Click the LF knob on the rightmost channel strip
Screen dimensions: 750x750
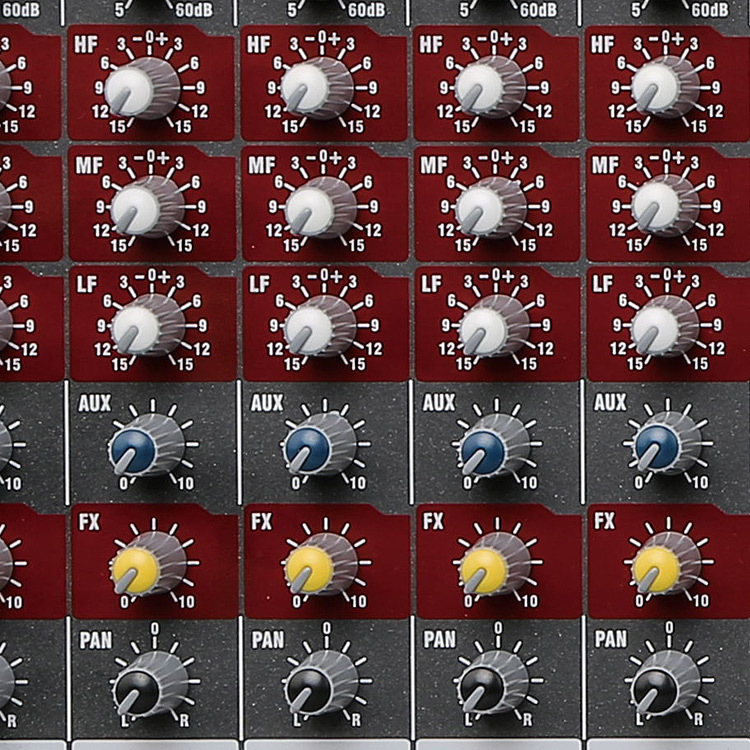(666, 326)
